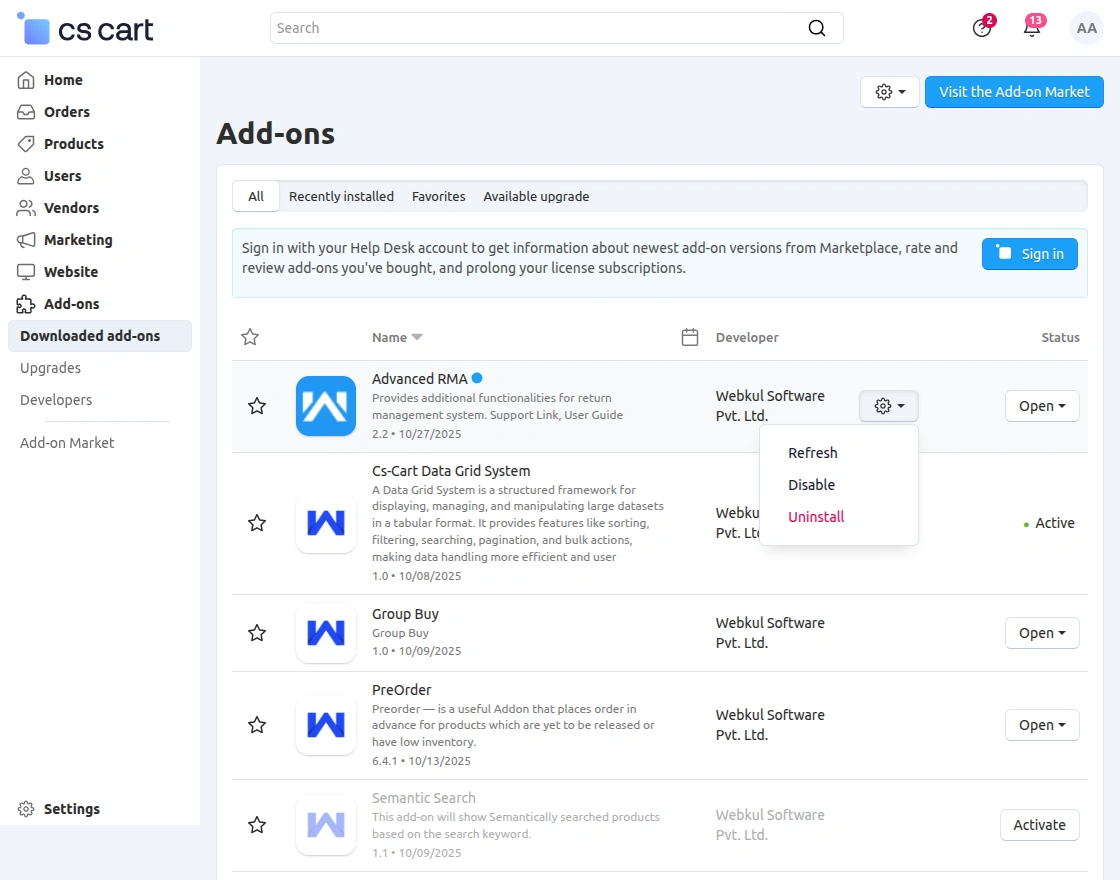This screenshot has width=1120, height=880.
Task: Open the Website section in sidebar
Action: [x=70, y=271]
